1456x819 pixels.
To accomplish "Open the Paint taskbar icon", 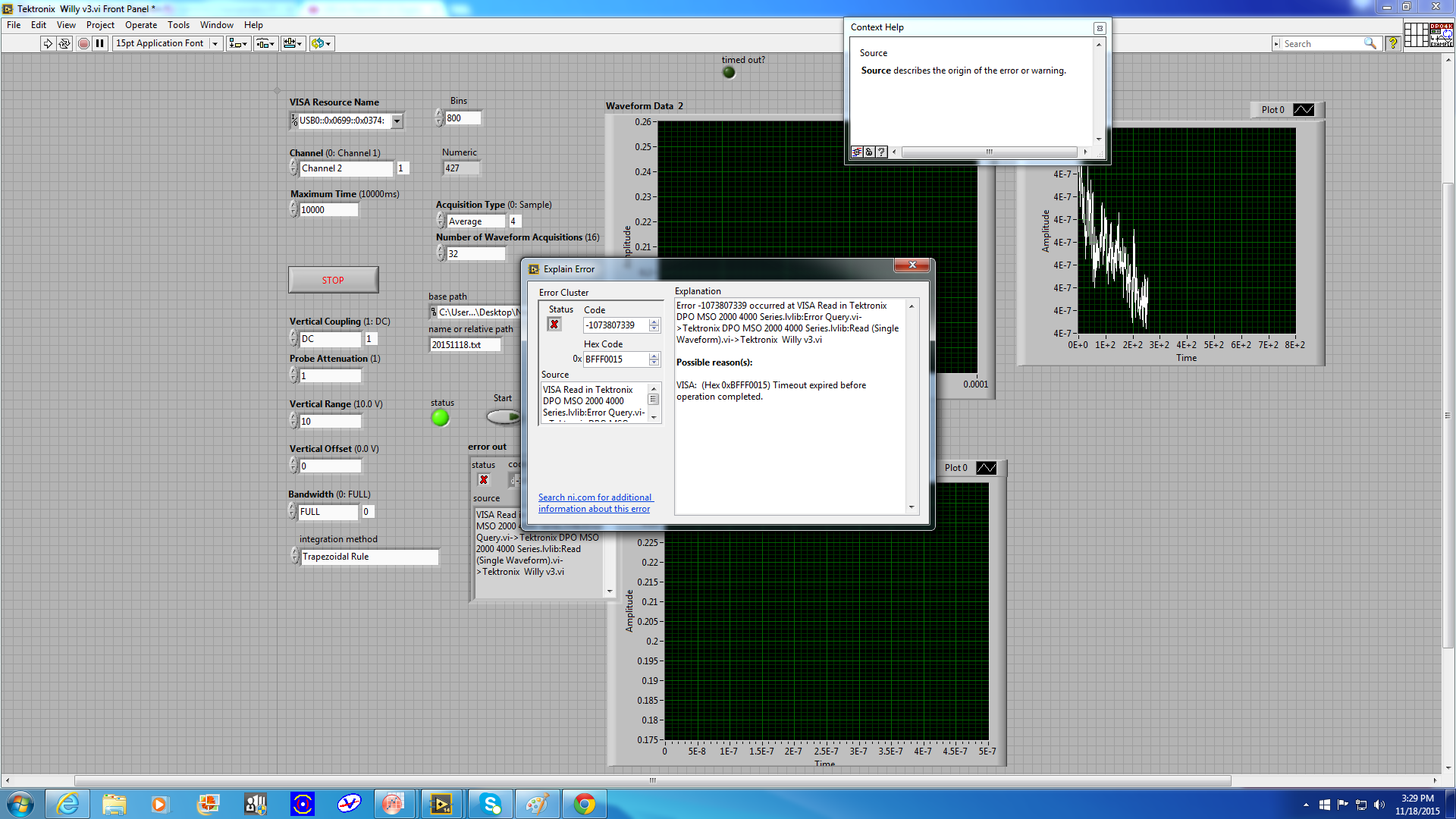I will pyautogui.click(x=538, y=804).
